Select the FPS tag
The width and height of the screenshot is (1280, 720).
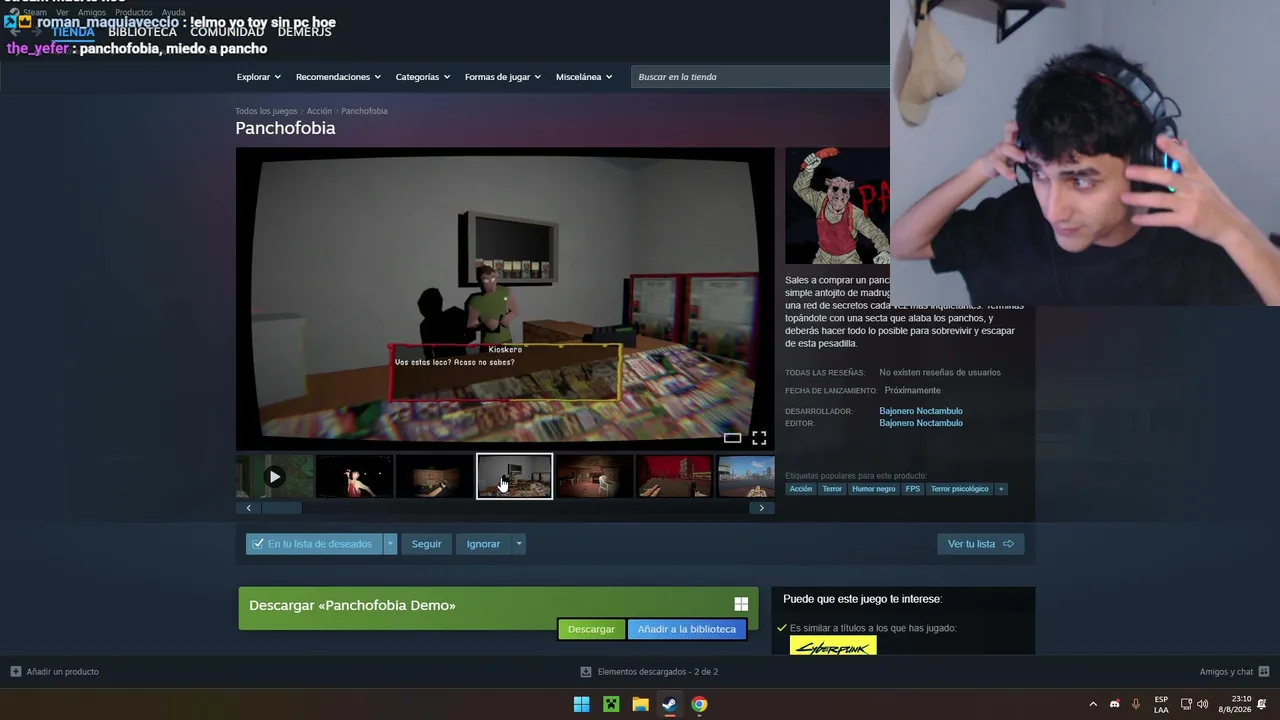coord(913,489)
